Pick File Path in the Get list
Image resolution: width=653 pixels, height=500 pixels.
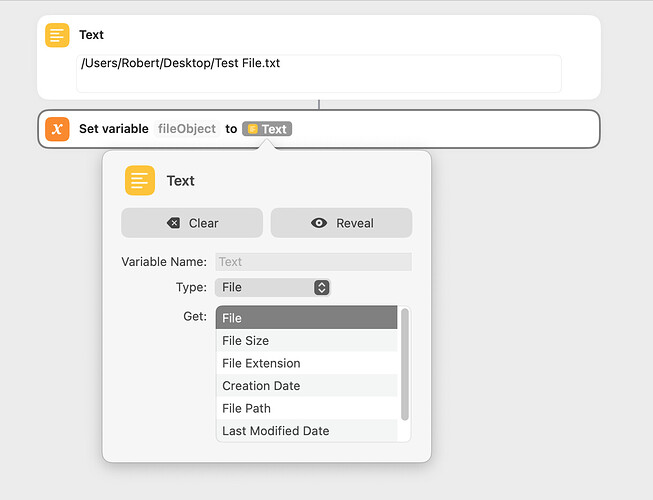(x=307, y=408)
